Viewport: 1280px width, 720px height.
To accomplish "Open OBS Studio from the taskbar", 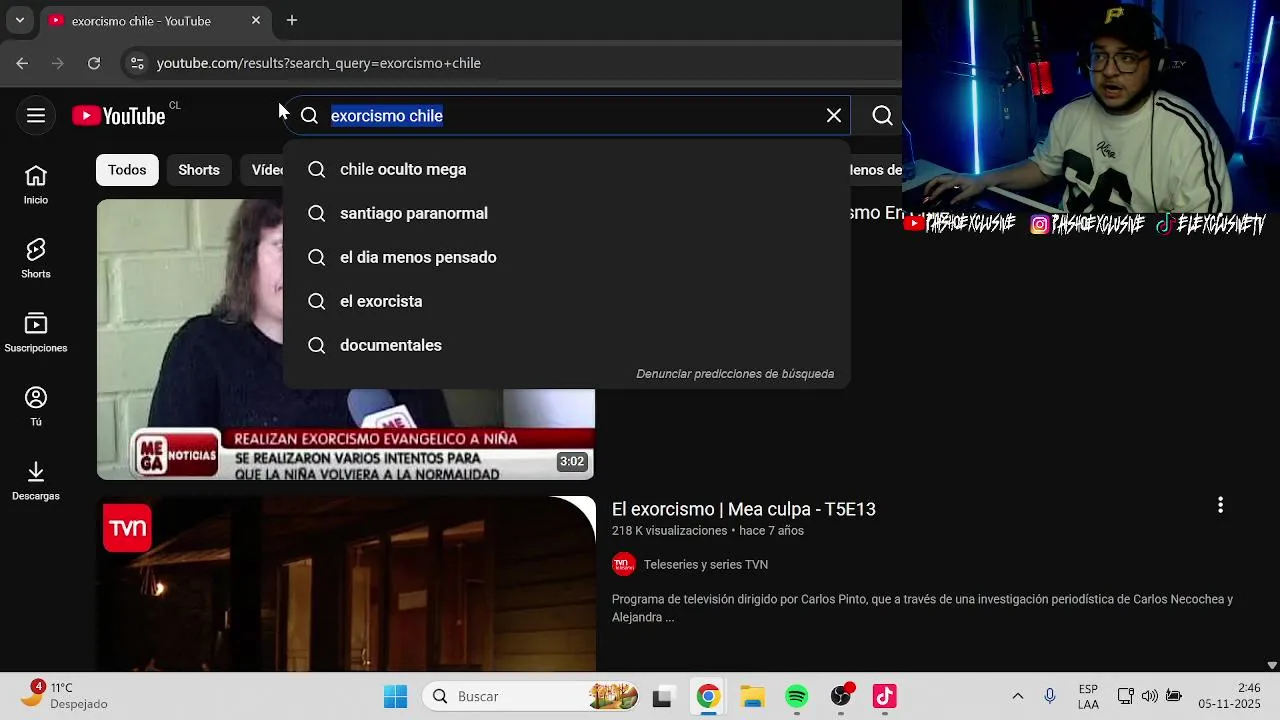I will (x=841, y=697).
